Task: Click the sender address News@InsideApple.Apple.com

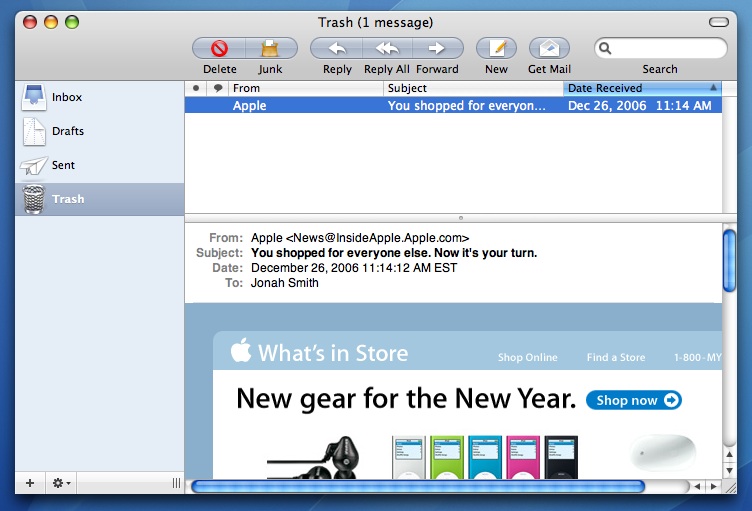Action: point(377,238)
